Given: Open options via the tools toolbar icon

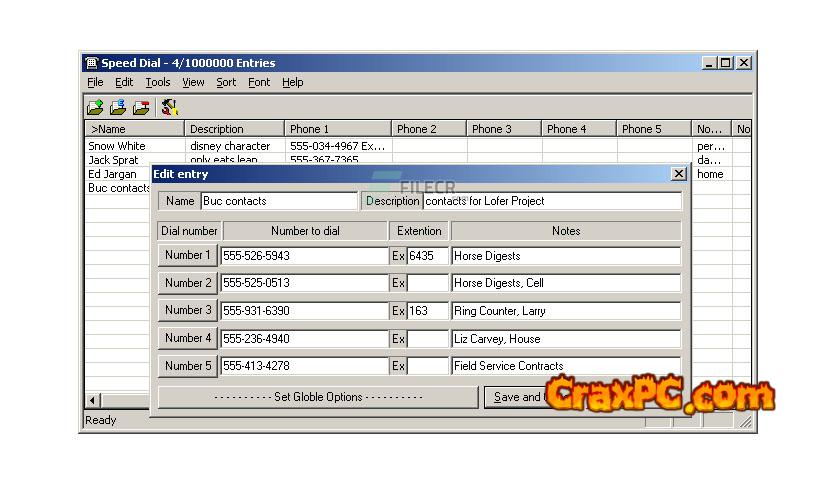Looking at the screenshot, I should pyautogui.click(x=169, y=107).
